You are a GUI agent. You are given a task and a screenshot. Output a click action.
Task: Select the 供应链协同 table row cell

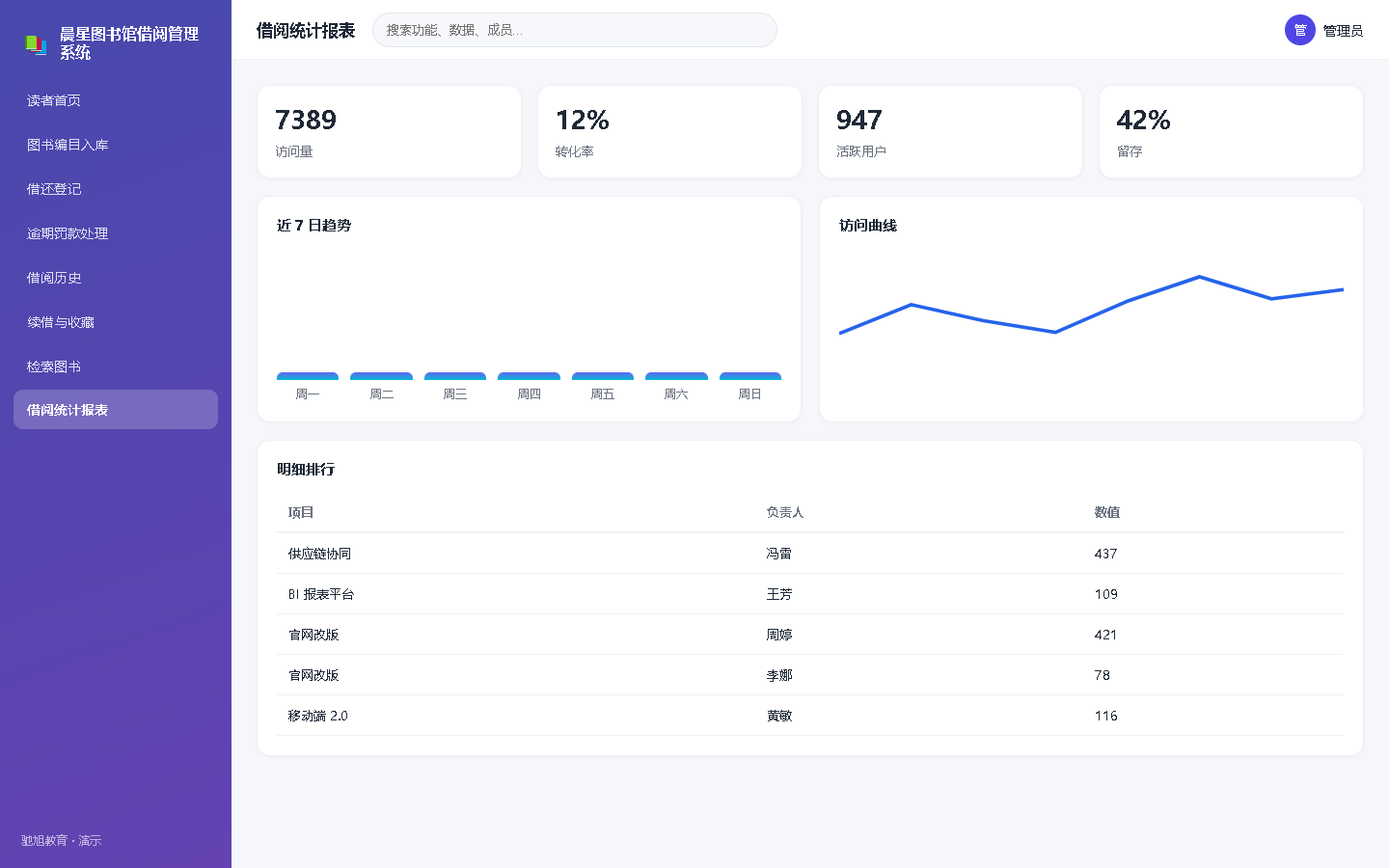[319, 554]
